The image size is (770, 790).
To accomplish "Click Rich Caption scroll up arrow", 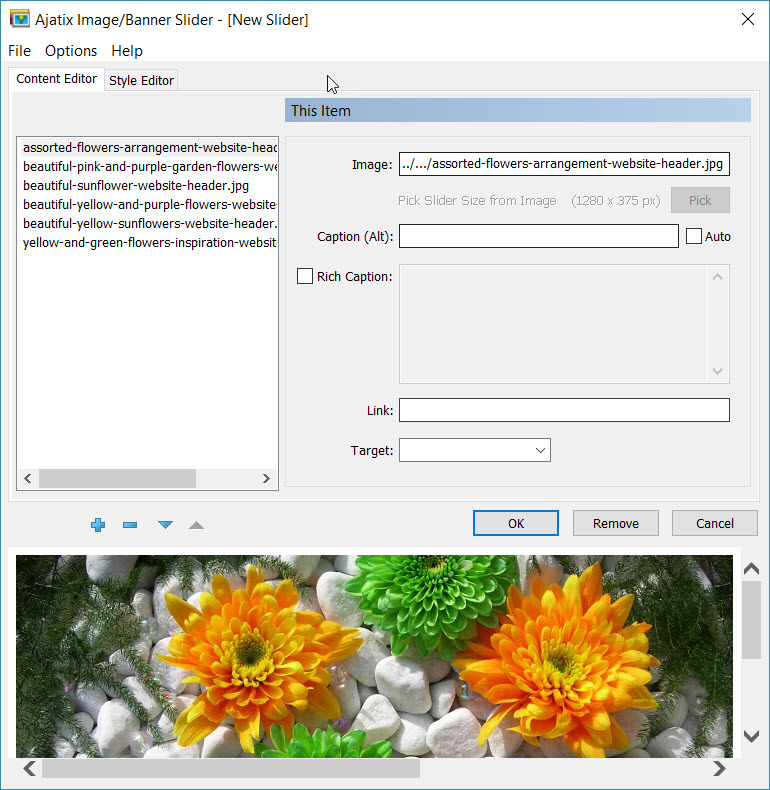I will pyautogui.click(x=718, y=277).
